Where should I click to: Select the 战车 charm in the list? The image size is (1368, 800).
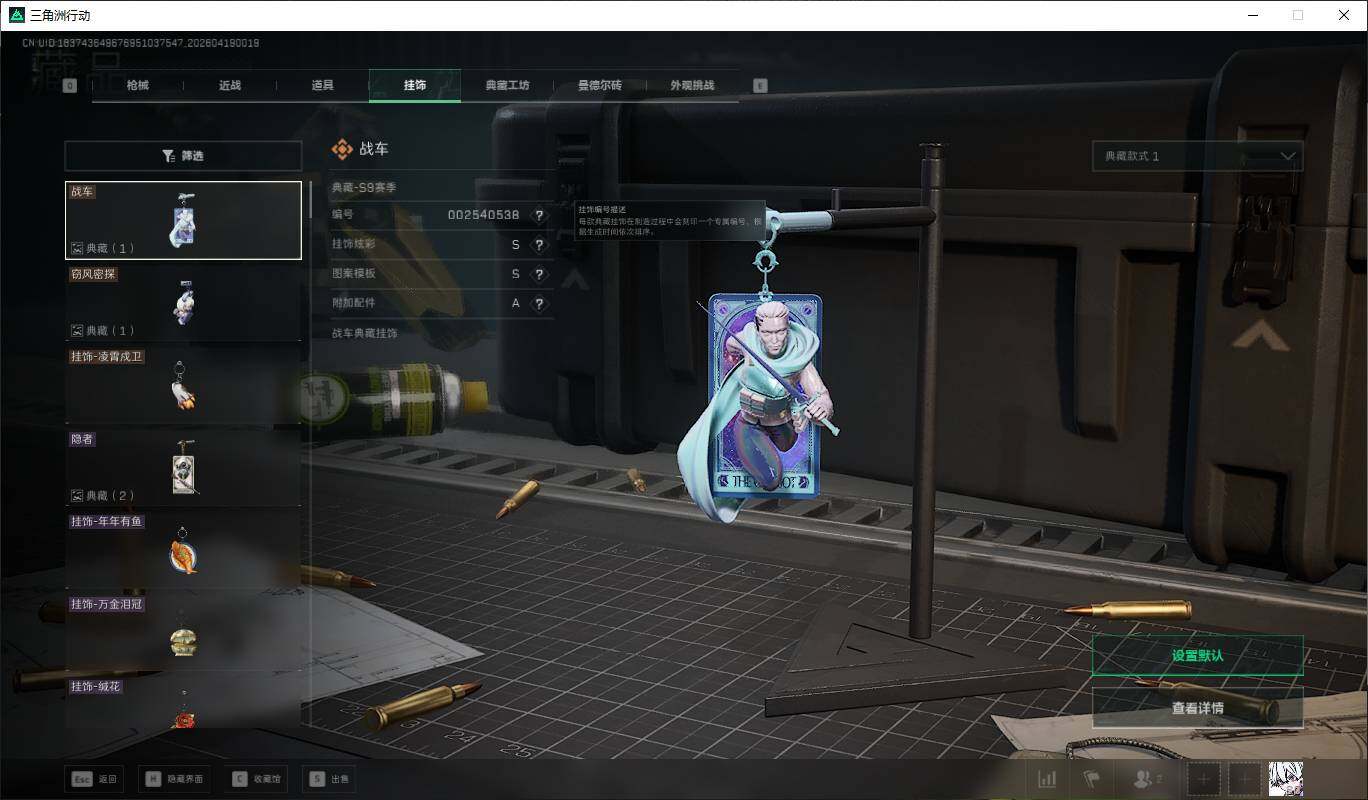tap(183, 220)
